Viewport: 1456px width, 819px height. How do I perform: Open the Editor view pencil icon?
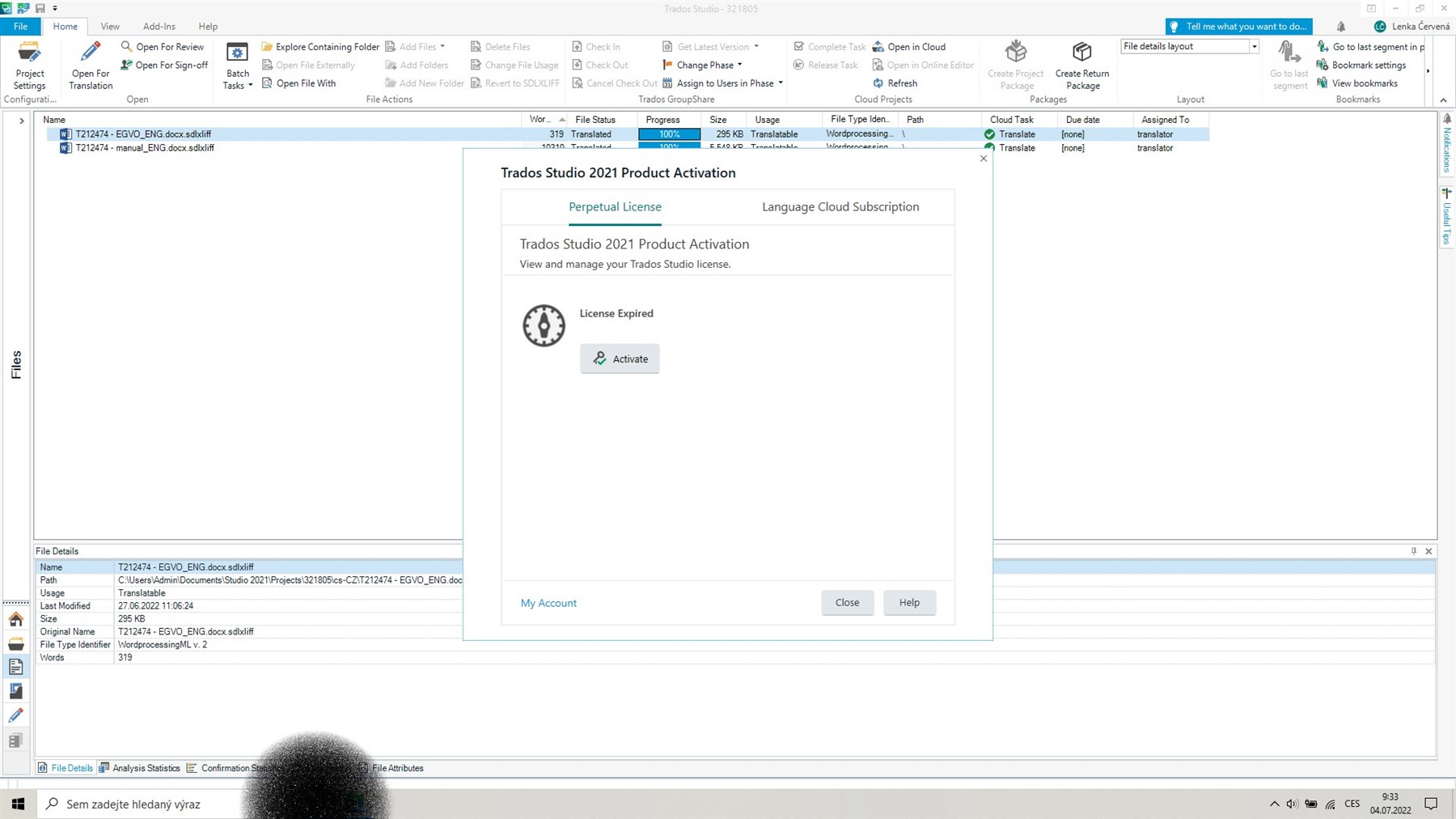[x=16, y=715]
